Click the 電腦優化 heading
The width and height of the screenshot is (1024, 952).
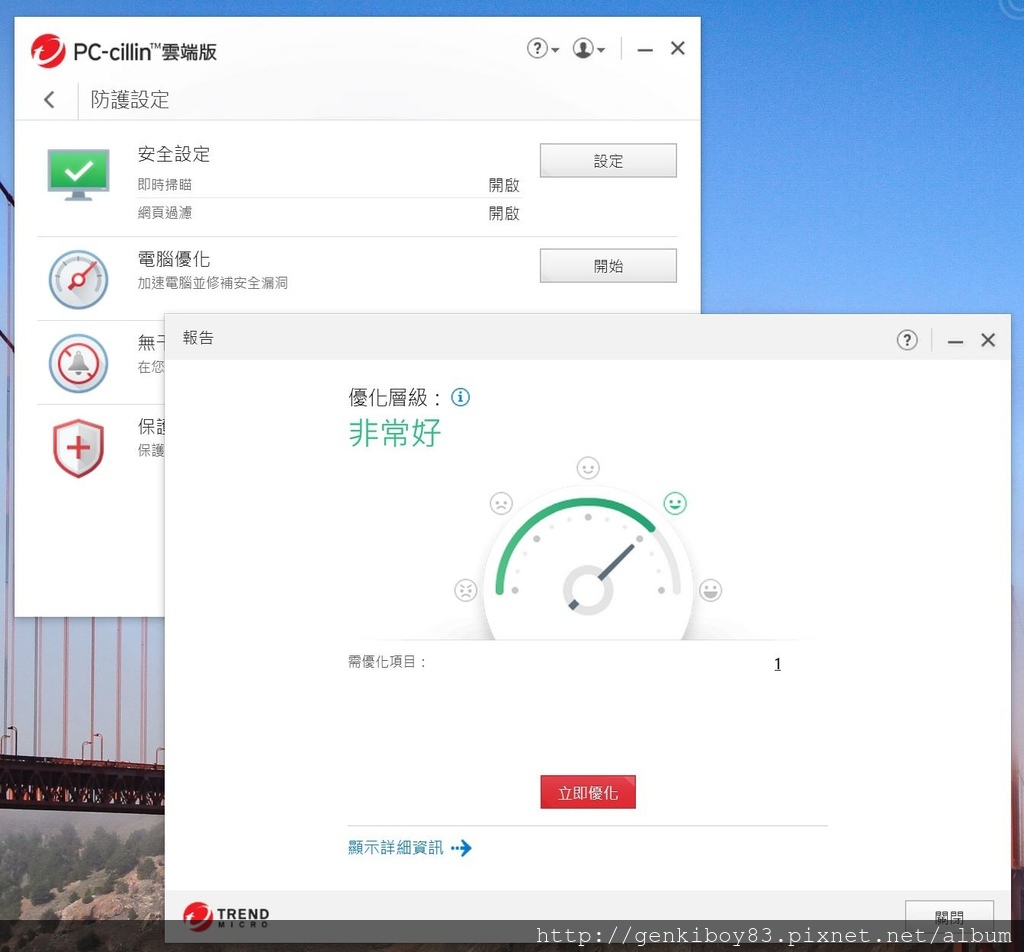(x=174, y=259)
